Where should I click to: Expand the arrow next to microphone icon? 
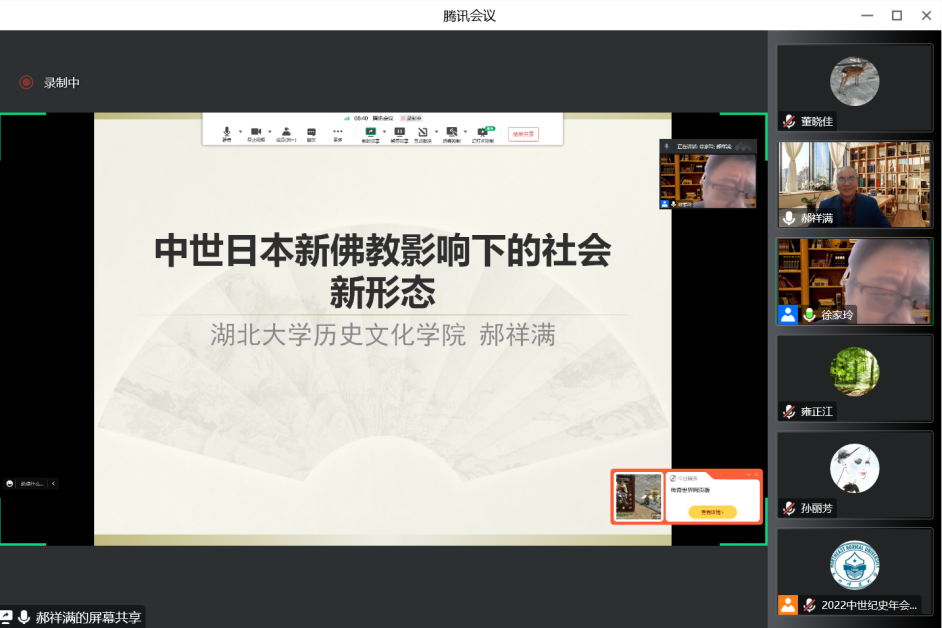click(240, 132)
